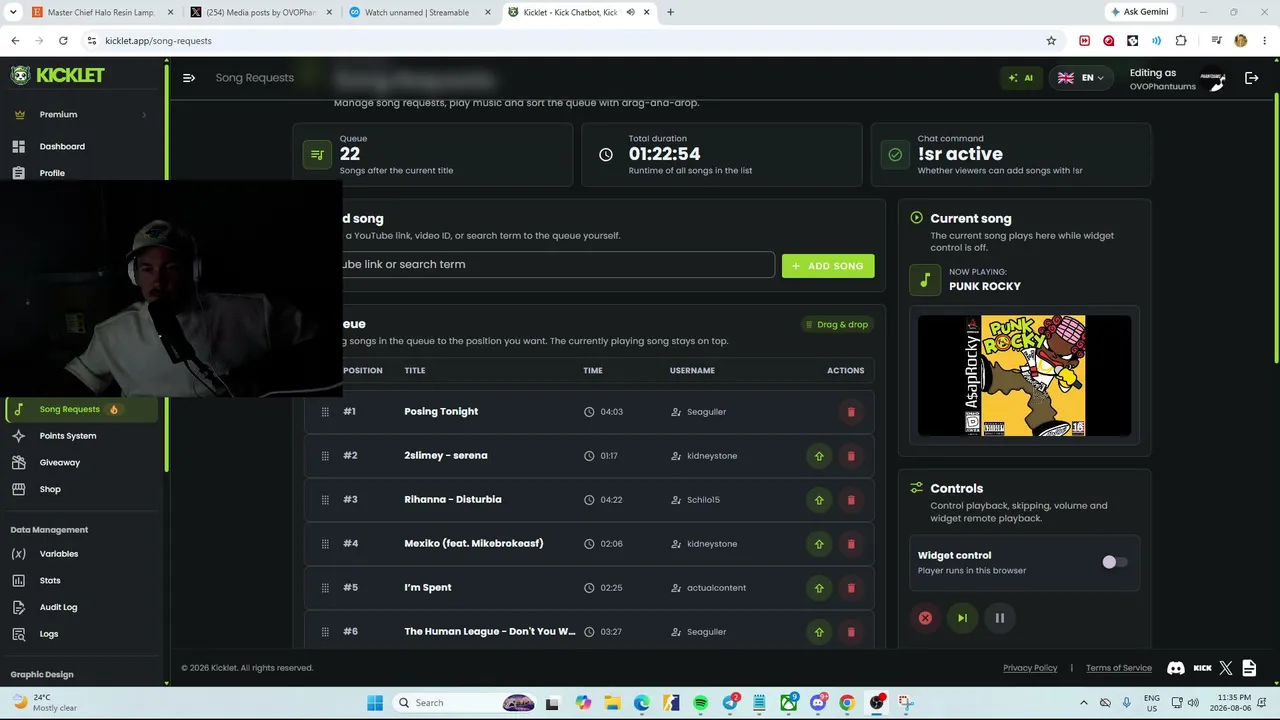Open the browser Extensions puzzle icon
The image size is (1280, 720).
click(1181, 41)
